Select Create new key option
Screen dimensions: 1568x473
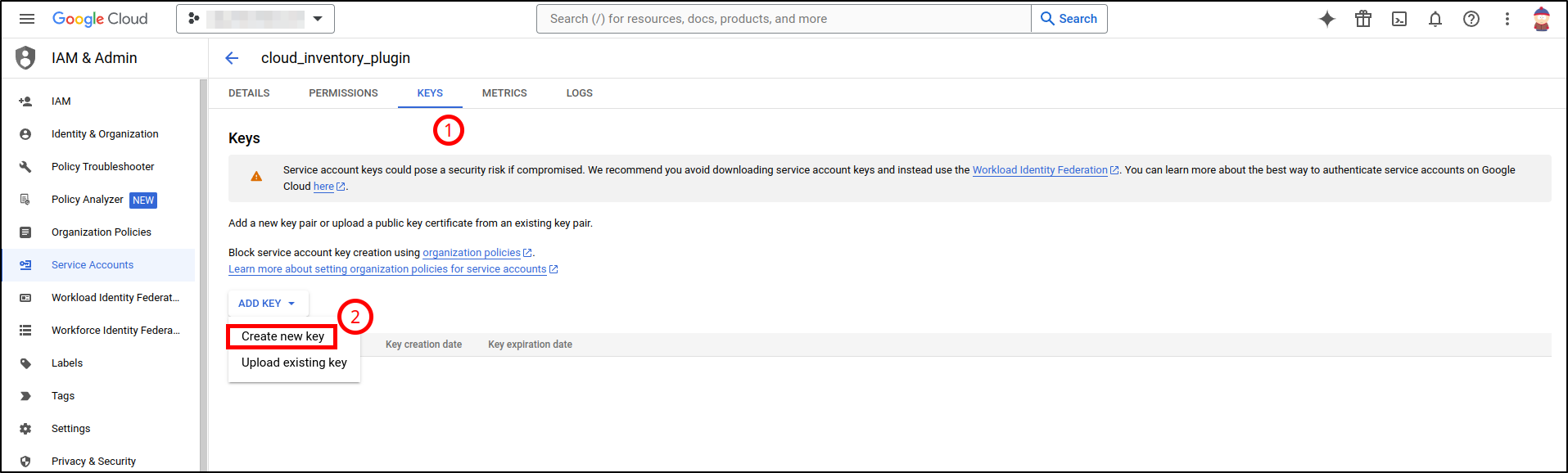click(282, 336)
